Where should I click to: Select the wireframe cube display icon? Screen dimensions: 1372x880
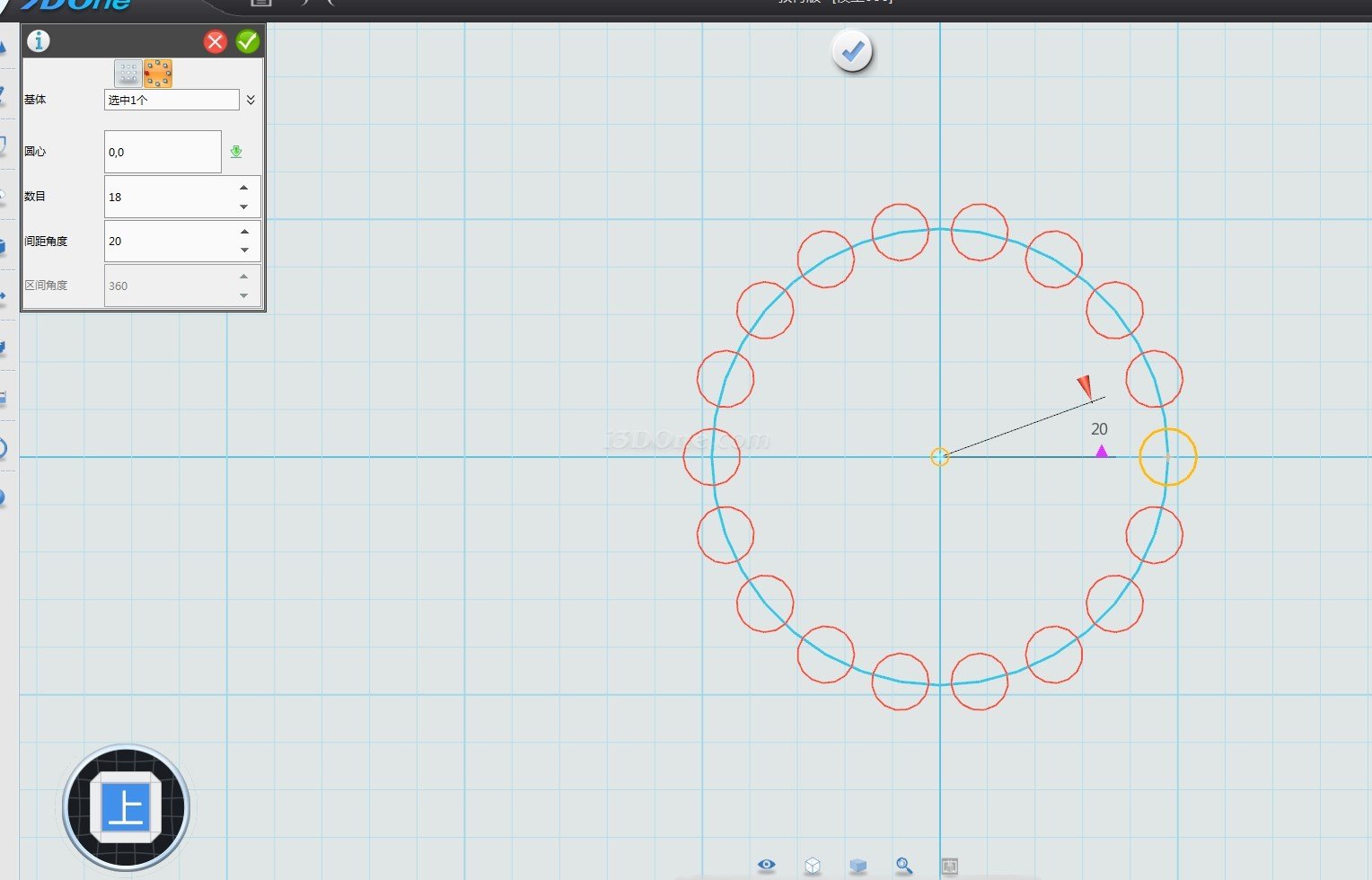pyautogui.click(x=813, y=866)
